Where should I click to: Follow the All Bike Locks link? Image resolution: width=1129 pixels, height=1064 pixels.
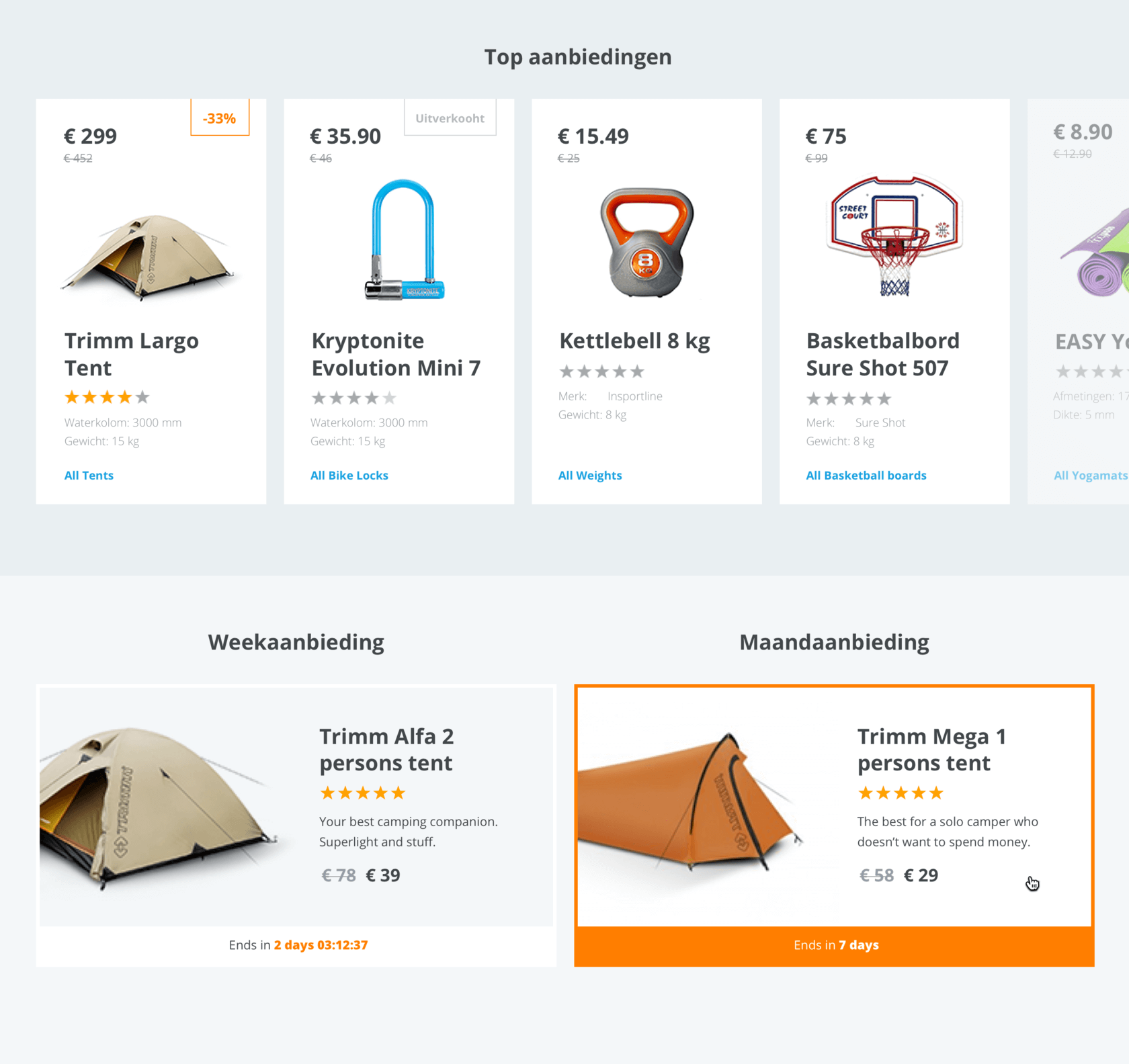click(349, 476)
